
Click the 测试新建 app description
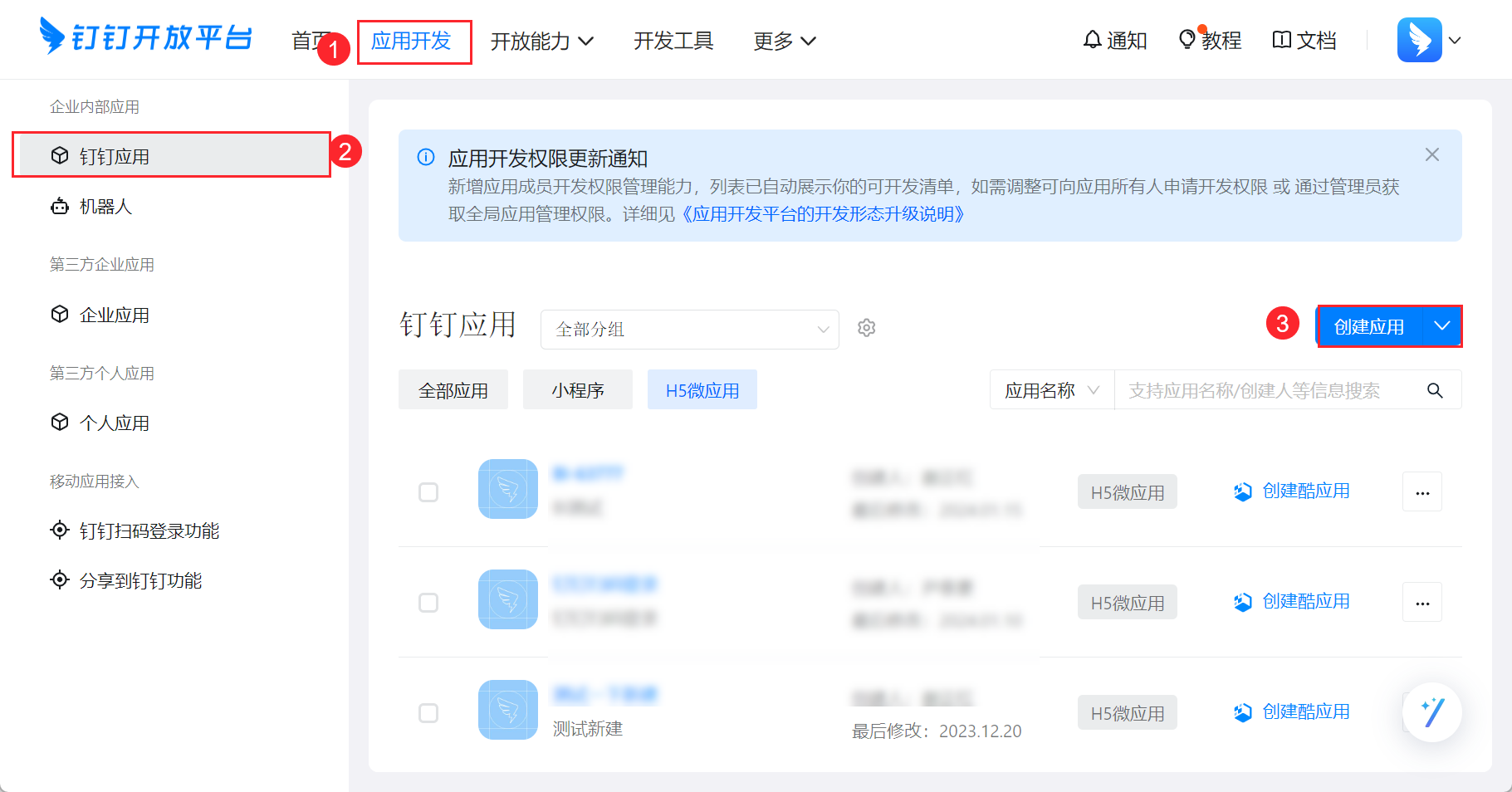tap(588, 729)
